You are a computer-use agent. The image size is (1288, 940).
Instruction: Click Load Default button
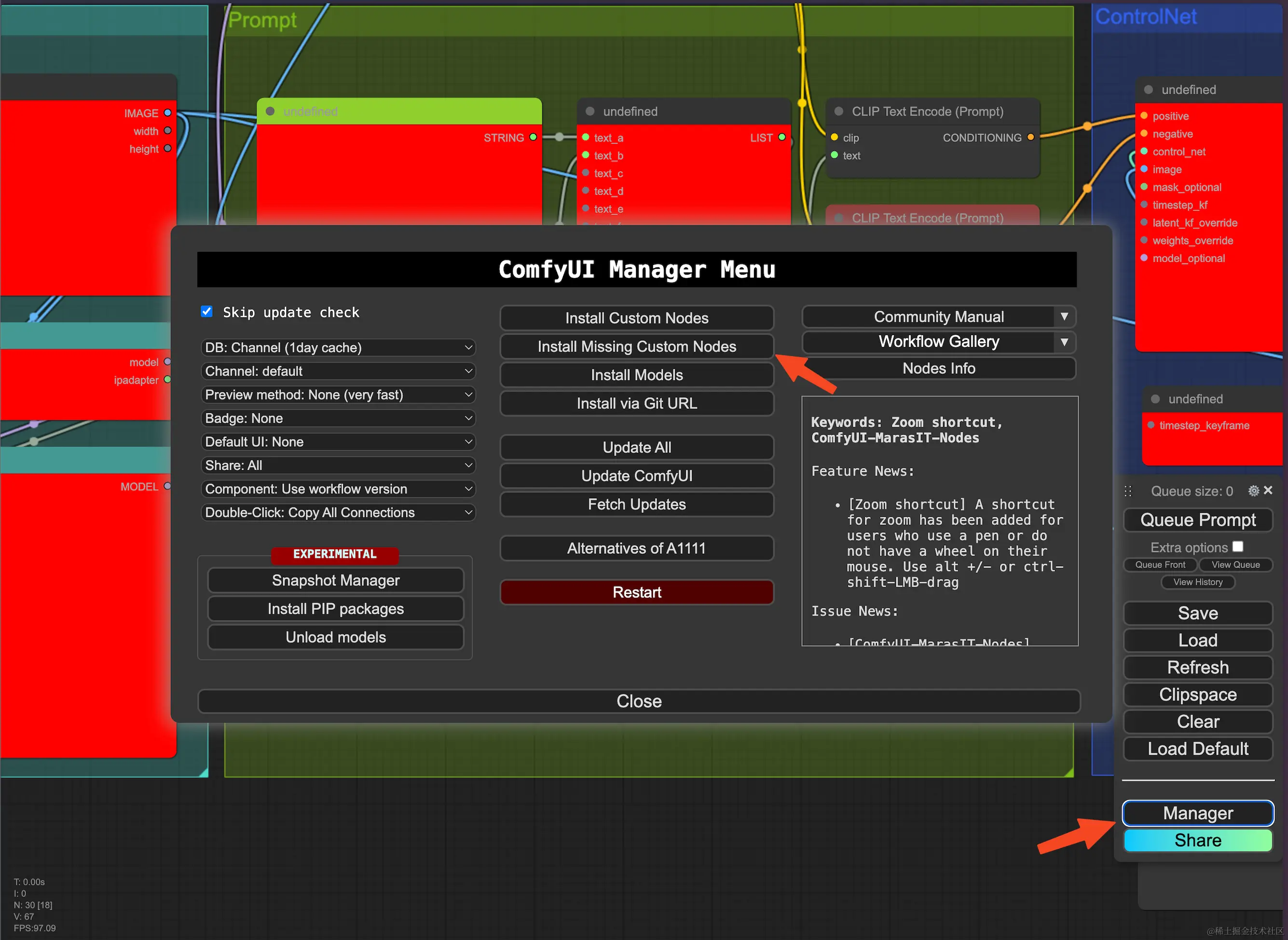pos(1197,749)
